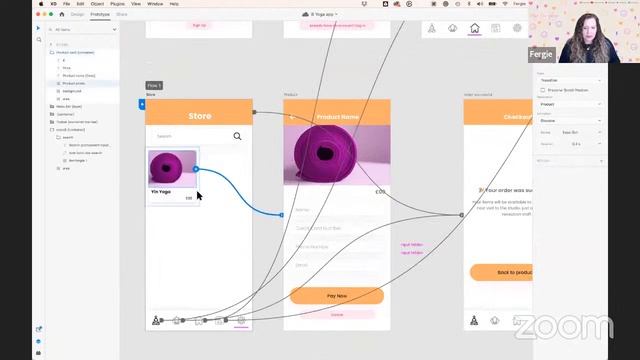Click the Yin Yoga product thumbnail
The height and width of the screenshot is (360, 640).
(172, 169)
